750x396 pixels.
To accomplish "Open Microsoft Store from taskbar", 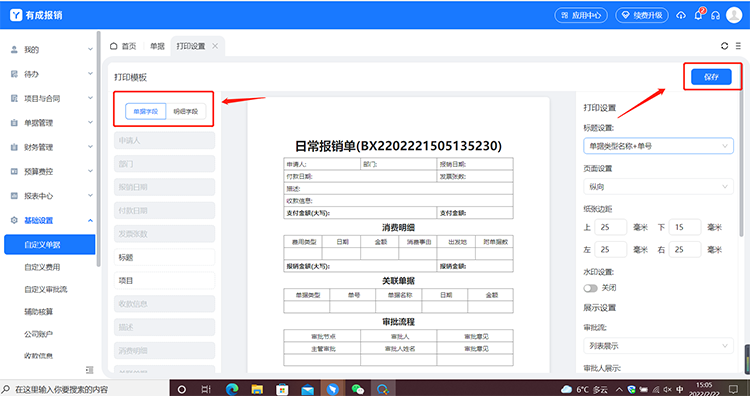I will [282, 389].
